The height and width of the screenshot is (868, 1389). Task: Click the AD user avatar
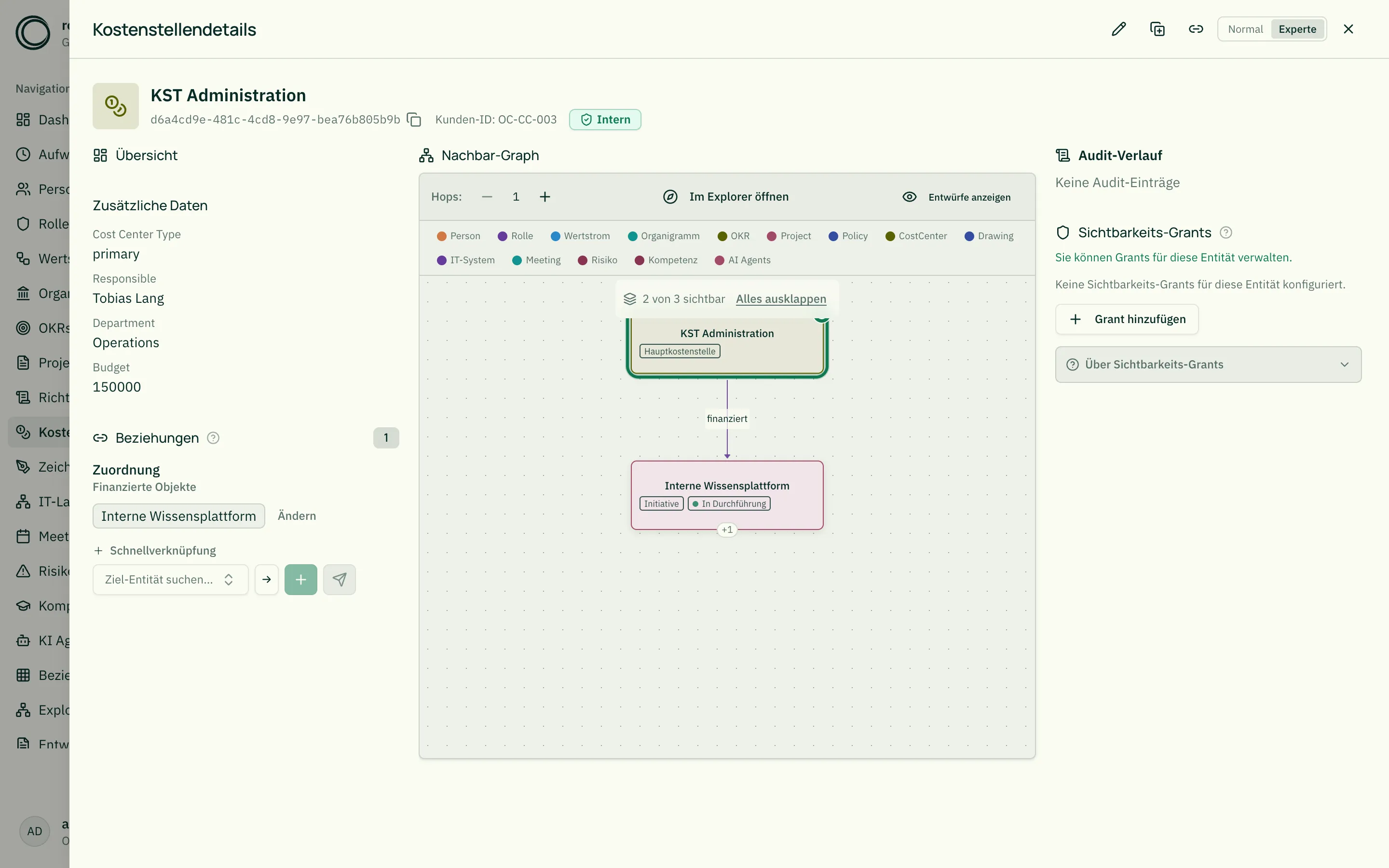point(34,831)
